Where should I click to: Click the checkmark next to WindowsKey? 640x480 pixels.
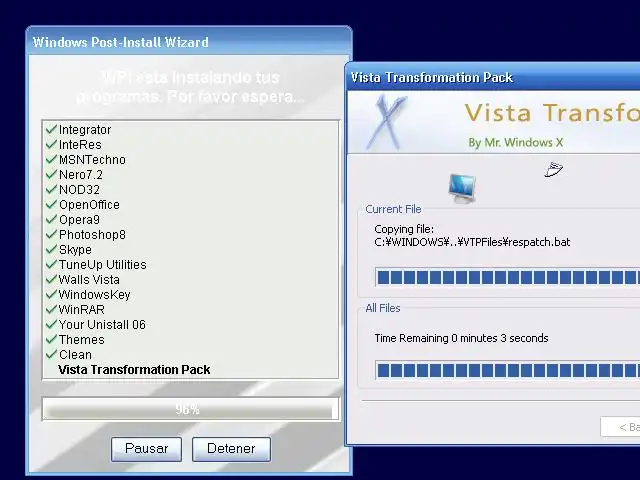pos(51,294)
